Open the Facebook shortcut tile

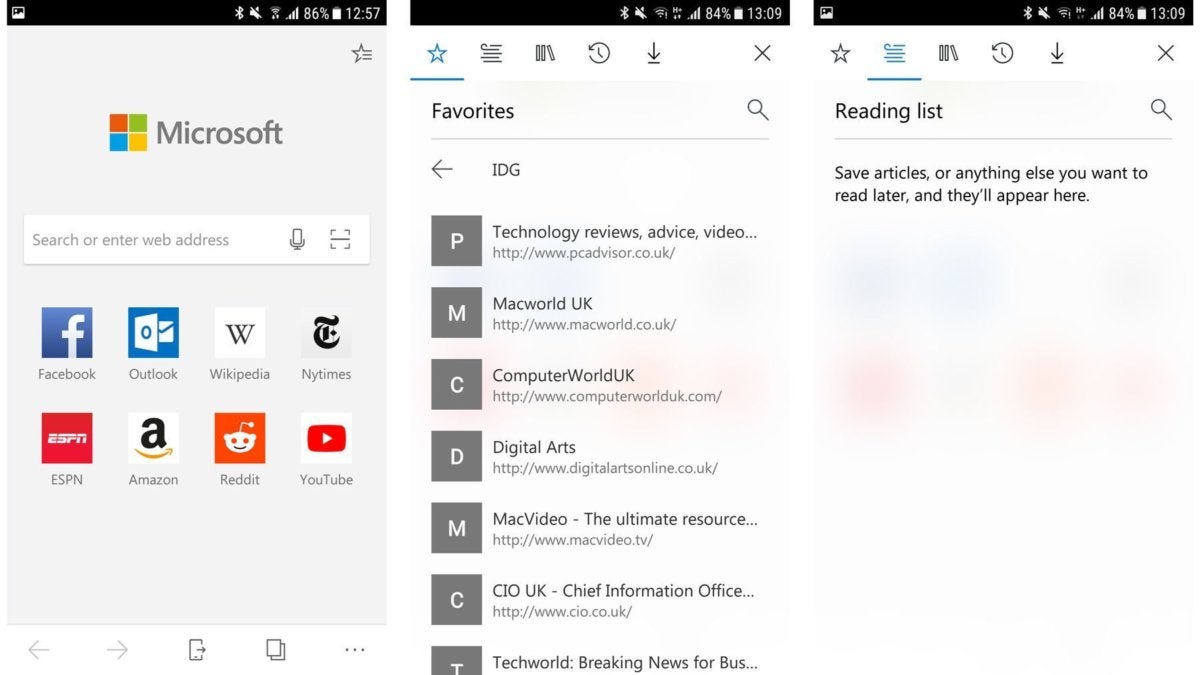[67, 344]
